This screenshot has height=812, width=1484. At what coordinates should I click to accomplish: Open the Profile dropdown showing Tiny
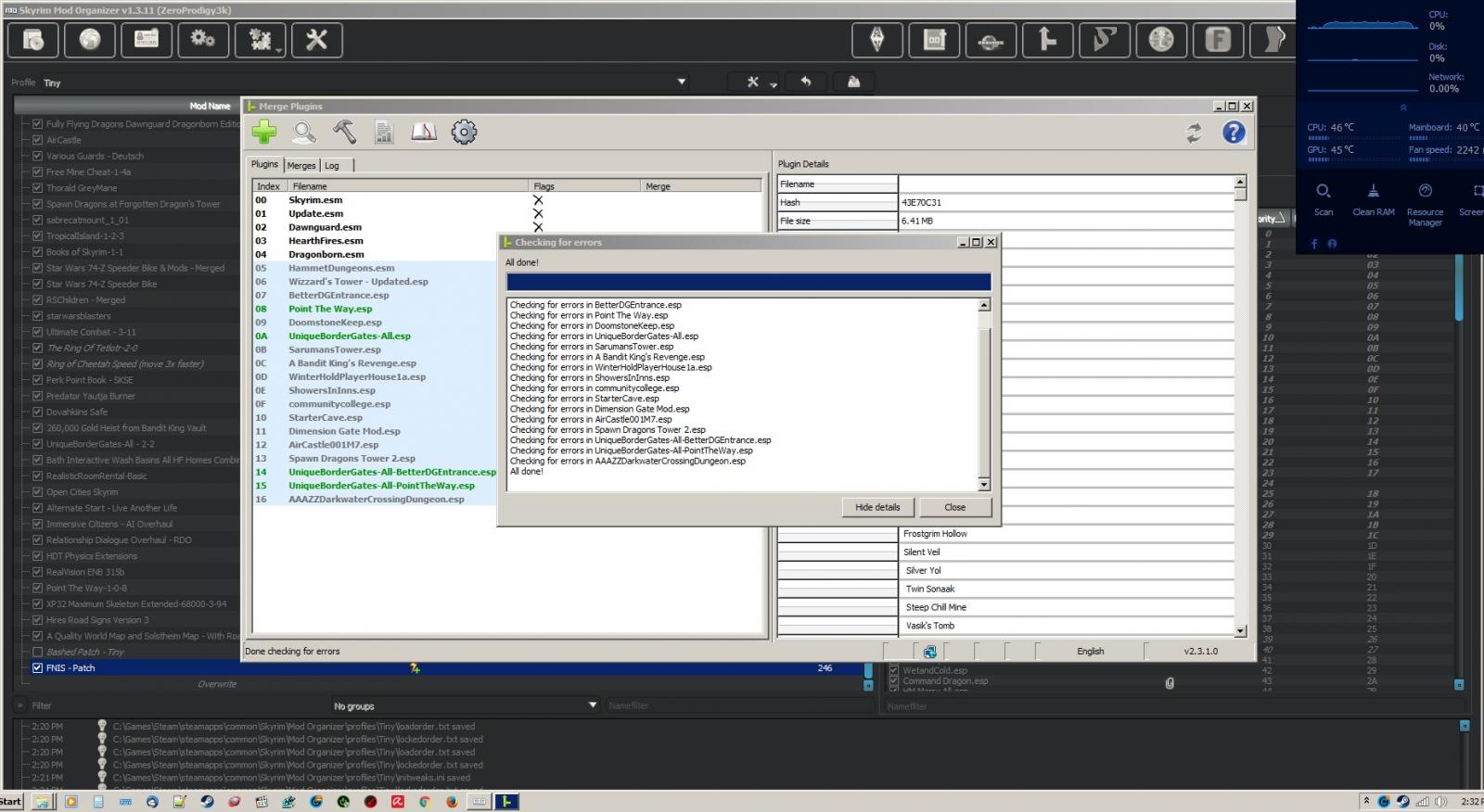tap(365, 82)
